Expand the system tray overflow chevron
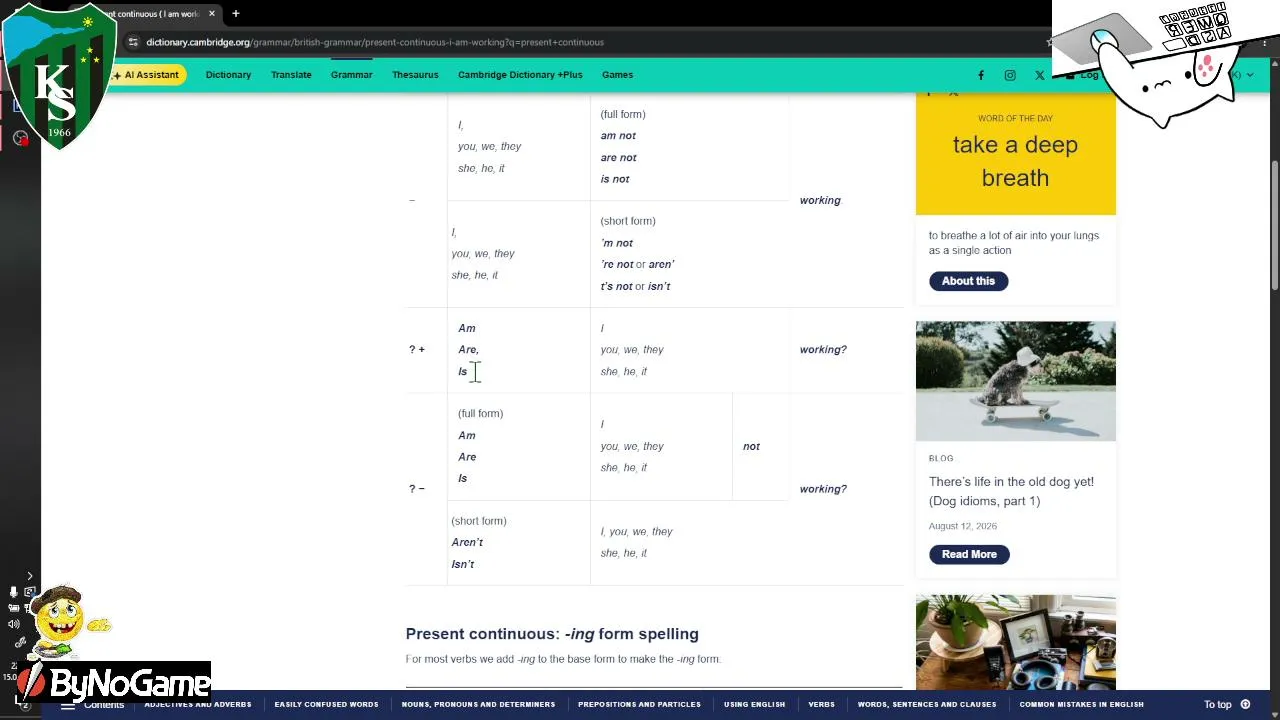The width and height of the screenshot is (1280, 720). point(30,576)
